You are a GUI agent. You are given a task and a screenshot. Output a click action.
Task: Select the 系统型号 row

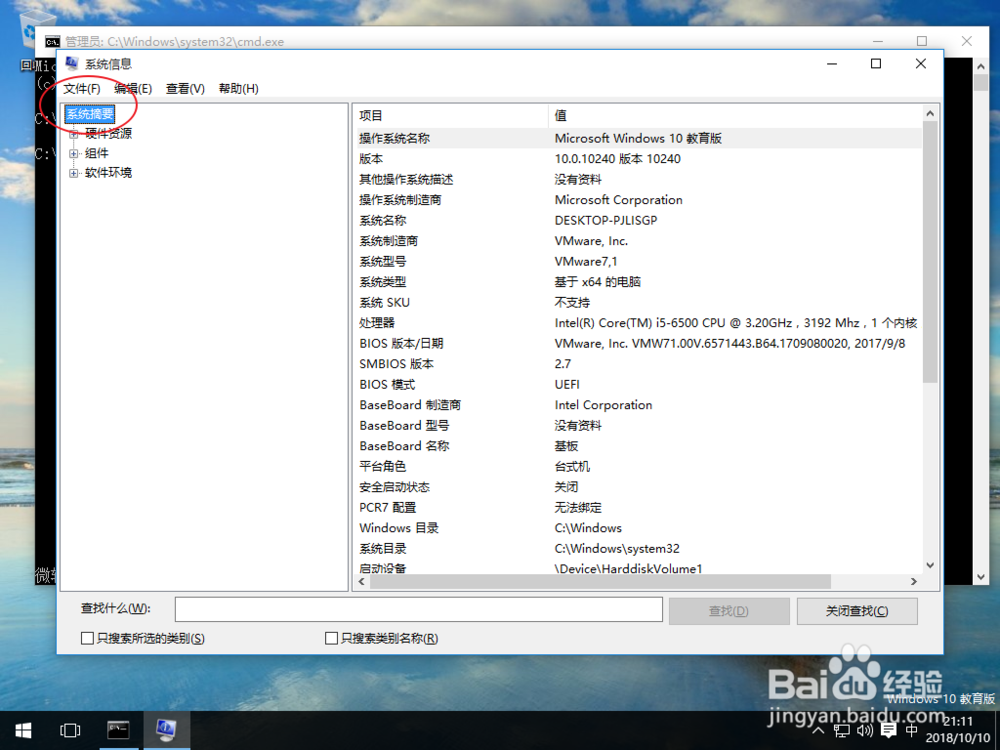tap(638, 261)
